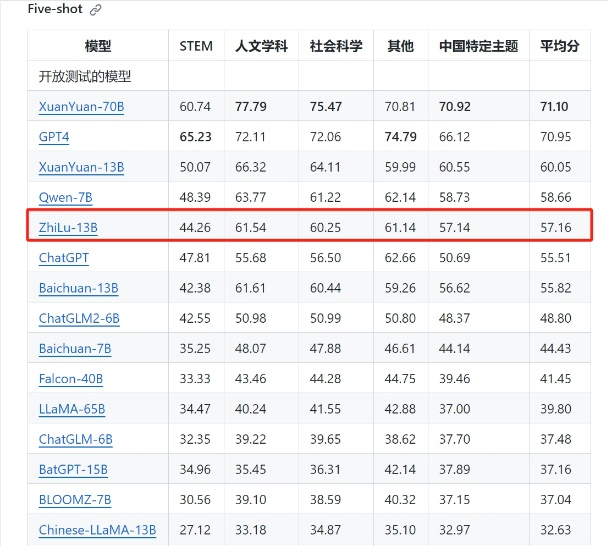Screen dimensions: 609x547
Task: Open the GPT4 model link
Action: pos(54,137)
